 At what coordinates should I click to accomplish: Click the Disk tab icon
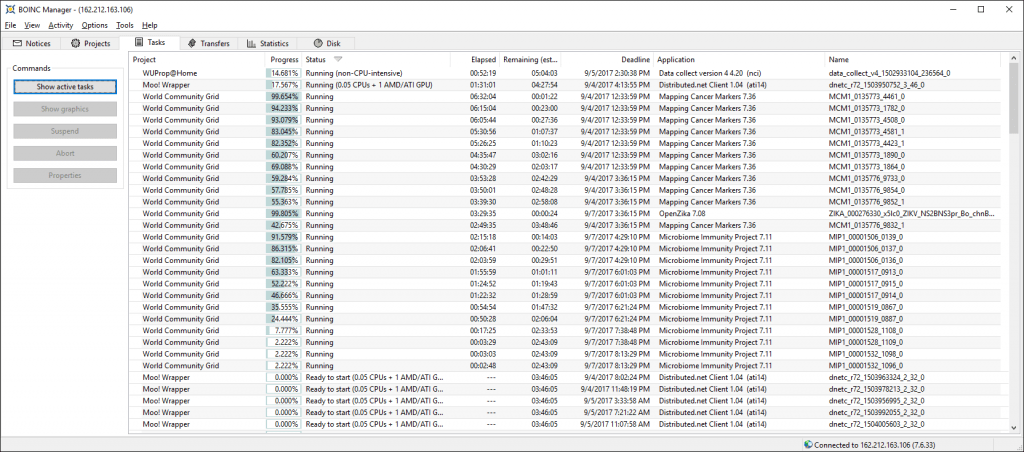318,44
